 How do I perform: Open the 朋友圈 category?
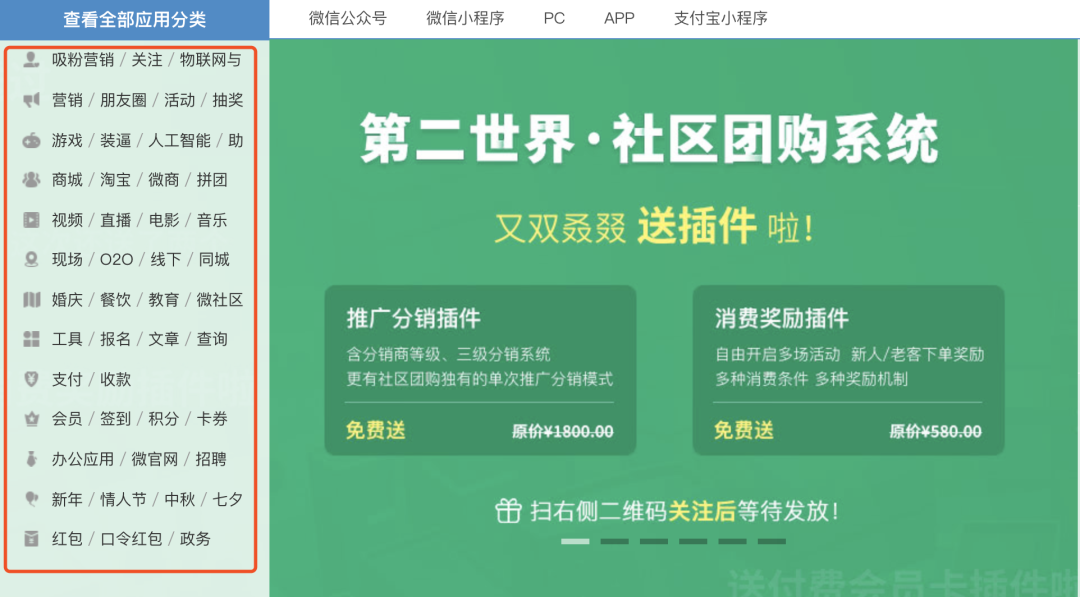123,100
